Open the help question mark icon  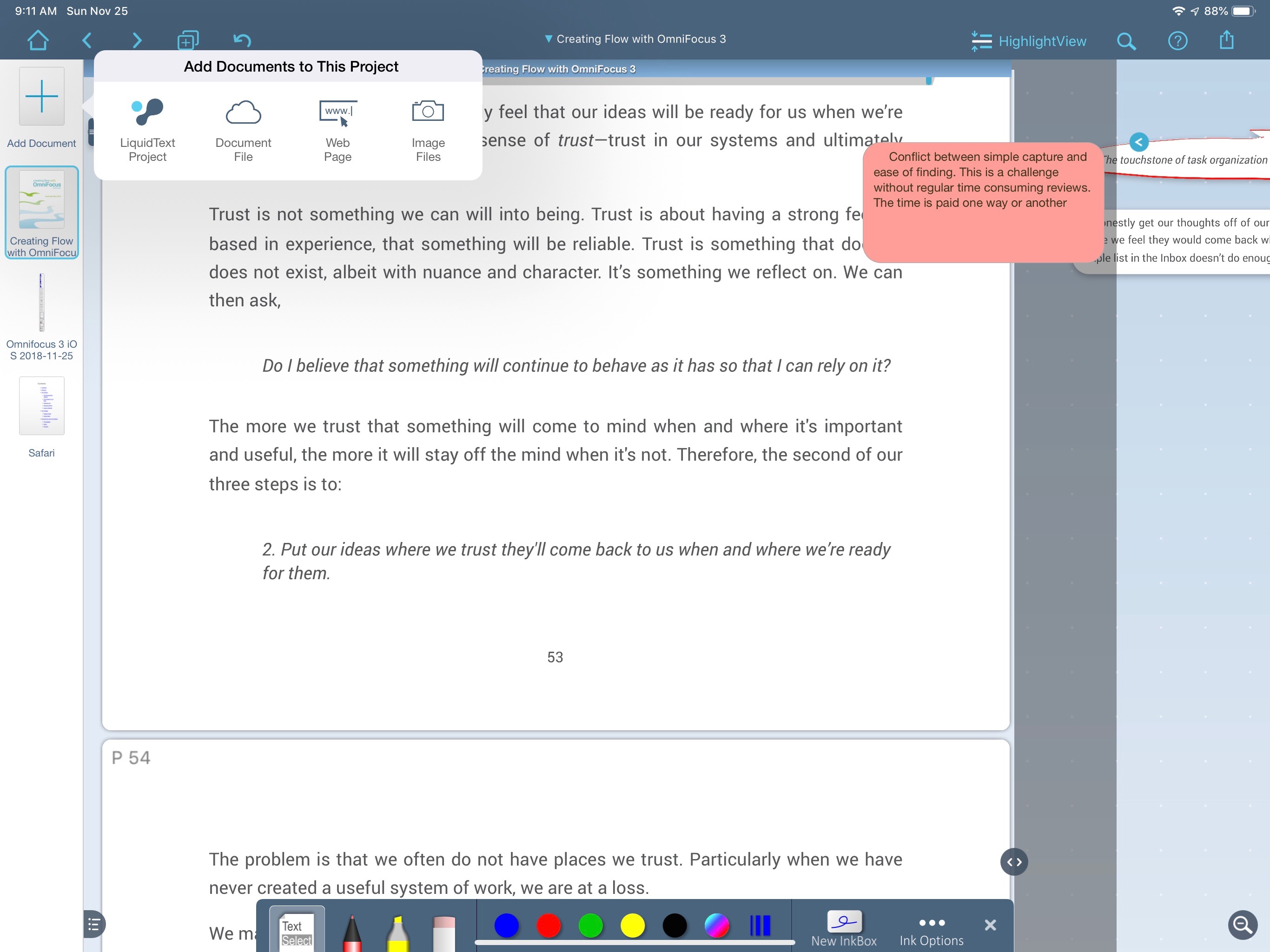tap(1177, 41)
